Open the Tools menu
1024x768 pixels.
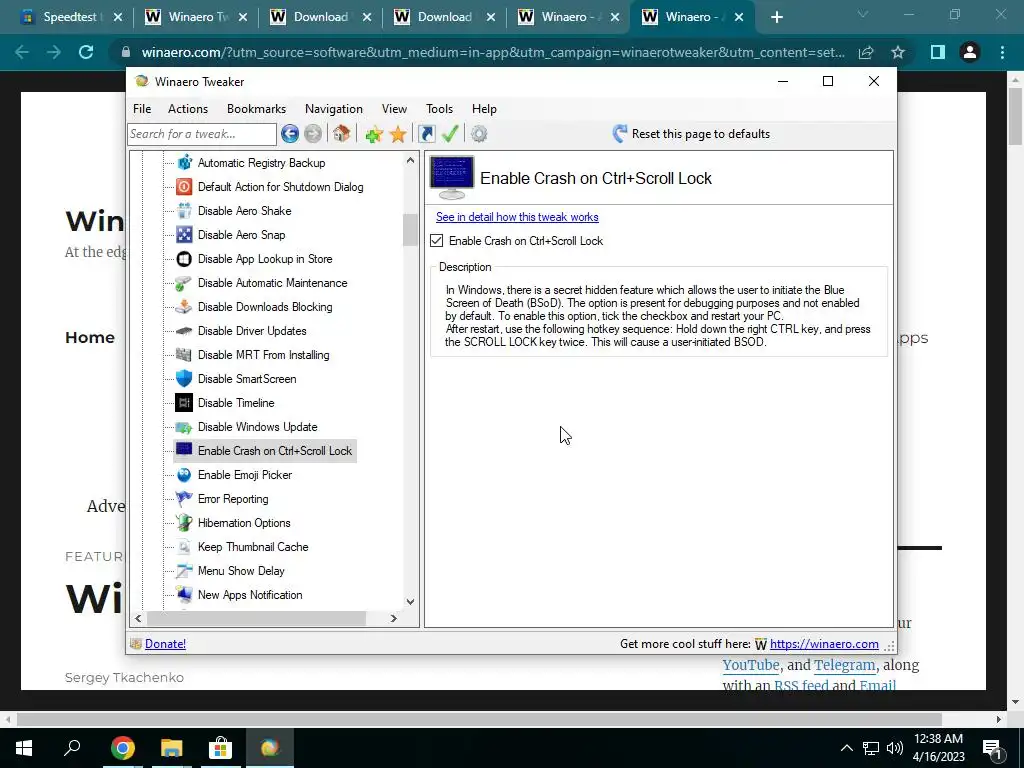440,109
